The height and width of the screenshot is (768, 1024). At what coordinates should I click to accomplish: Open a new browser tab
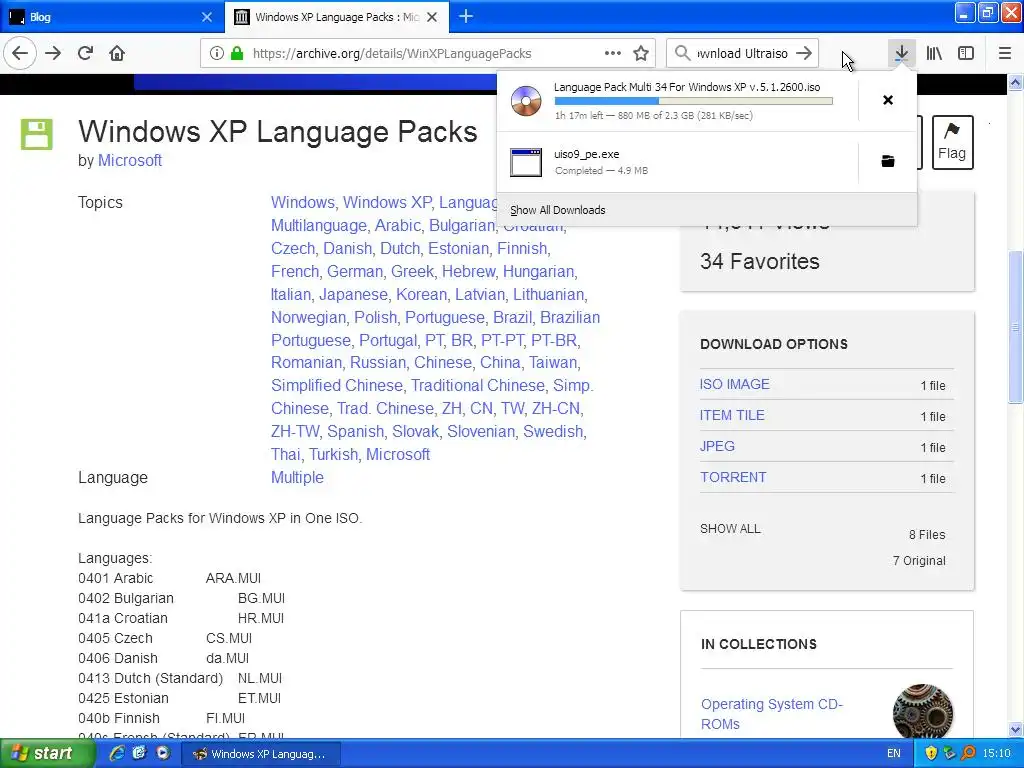(466, 16)
